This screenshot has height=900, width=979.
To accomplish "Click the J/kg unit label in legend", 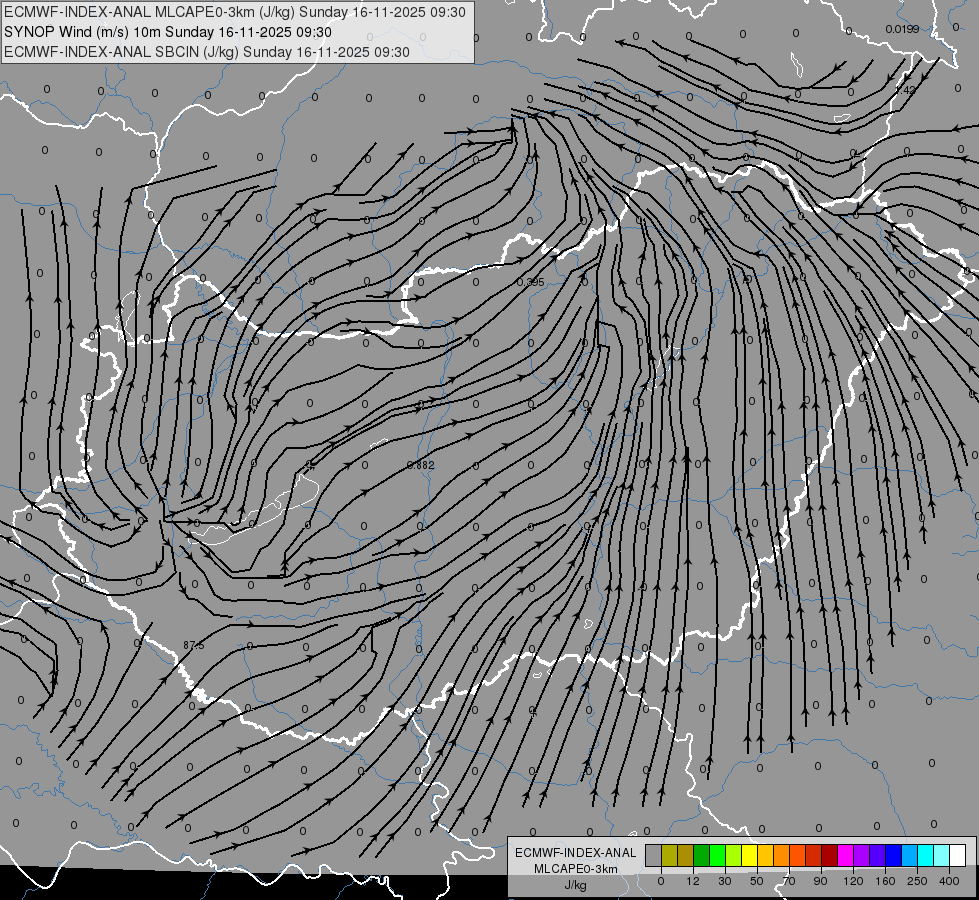I will (x=575, y=885).
